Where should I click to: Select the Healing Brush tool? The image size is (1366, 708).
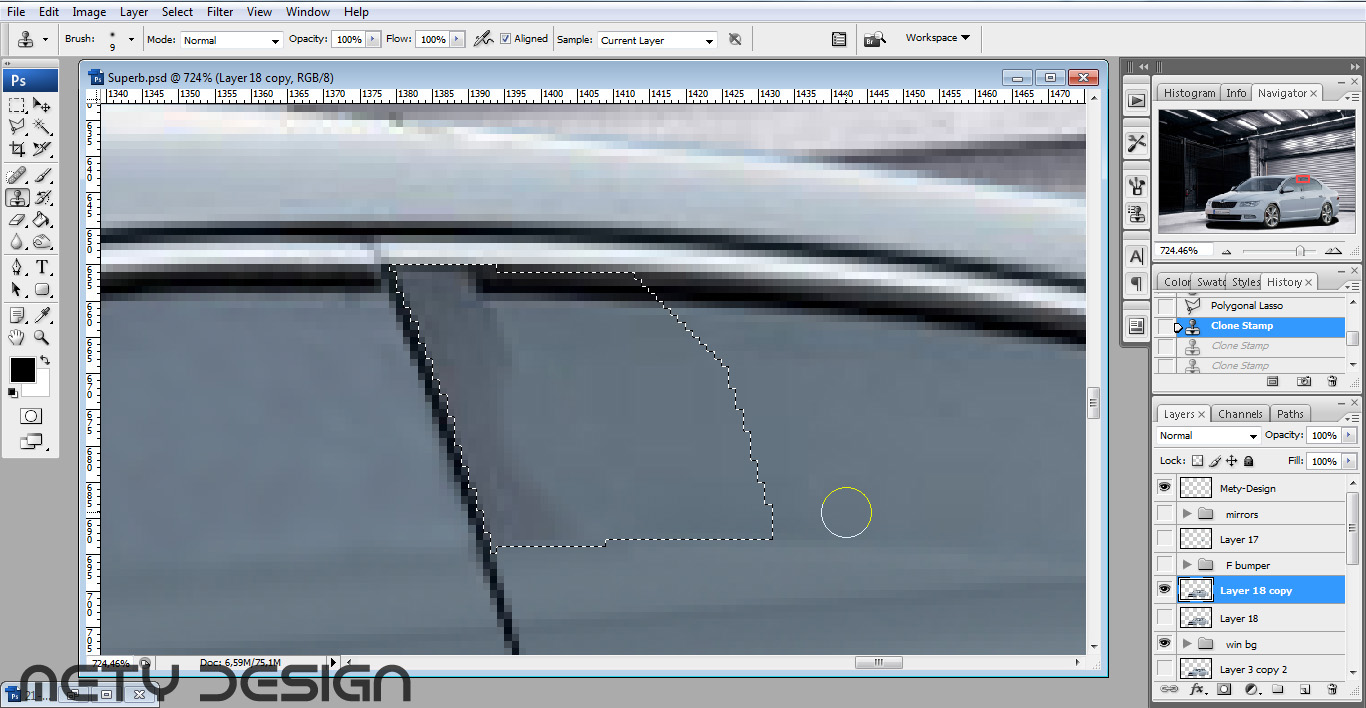(17, 175)
